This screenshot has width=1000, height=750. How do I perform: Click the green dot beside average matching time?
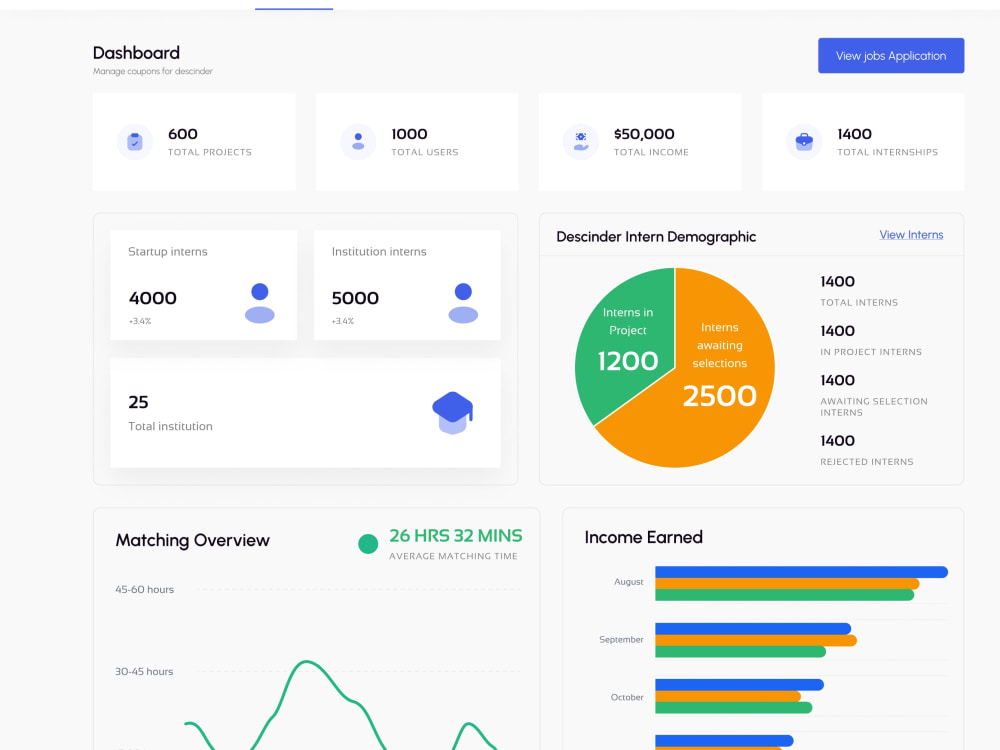click(x=368, y=543)
